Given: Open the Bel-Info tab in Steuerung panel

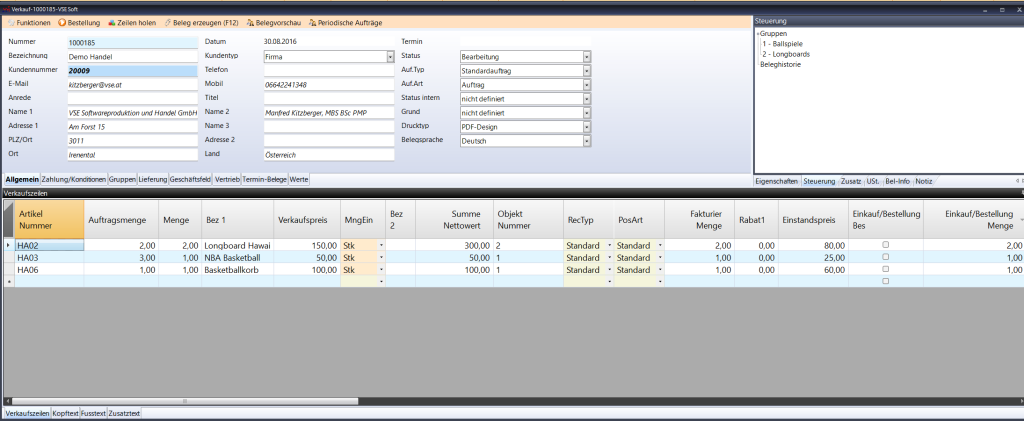Looking at the screenshot, I should click(897, 181).
